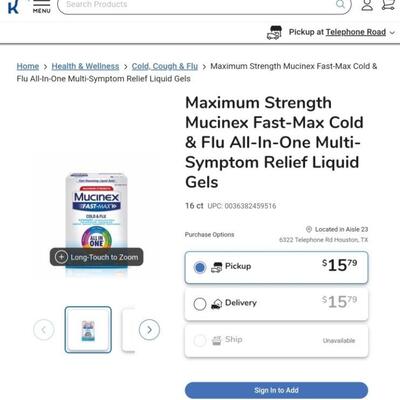
Task: Show previous product image arrow
Action: [44, 330]
